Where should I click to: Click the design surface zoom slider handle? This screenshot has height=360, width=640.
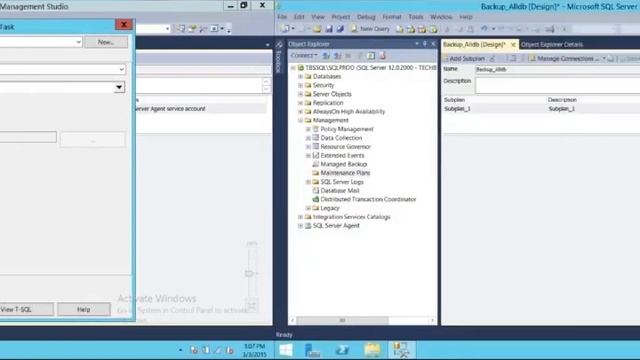tap(249, 273)
